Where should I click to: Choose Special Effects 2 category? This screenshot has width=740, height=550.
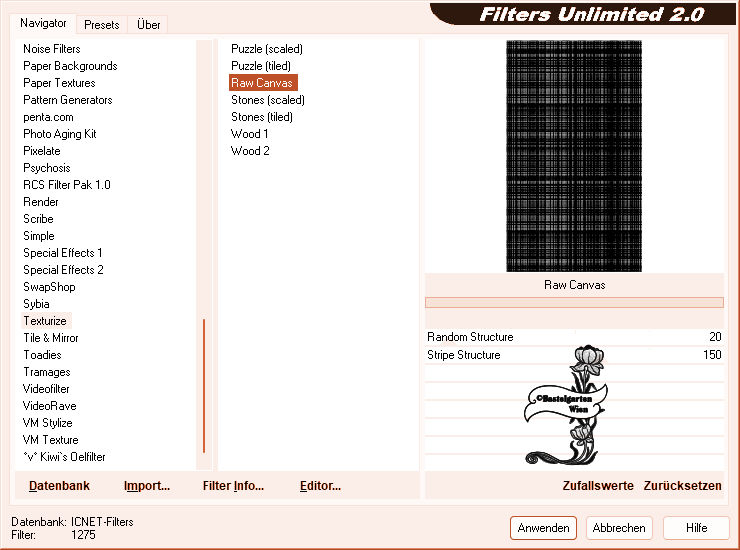coord(63,270)
